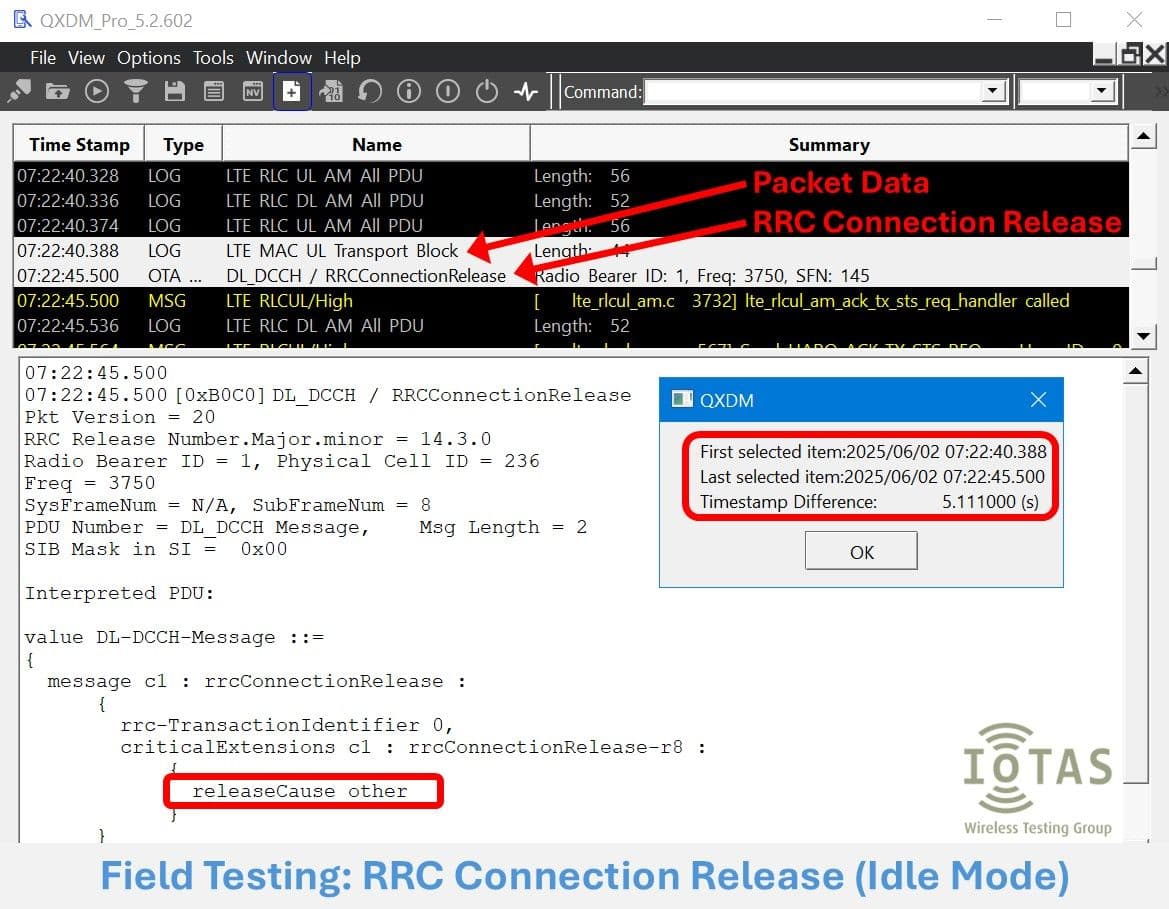1169x909 pixels.
Task: Open the Tools menu
Action: 213,57
